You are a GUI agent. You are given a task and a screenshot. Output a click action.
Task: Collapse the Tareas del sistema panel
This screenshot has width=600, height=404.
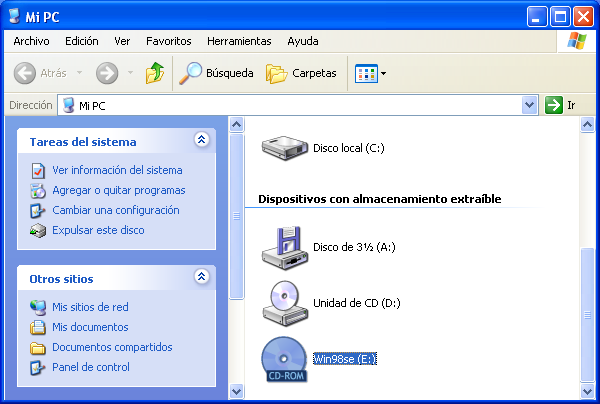click(x=201, y=141)
